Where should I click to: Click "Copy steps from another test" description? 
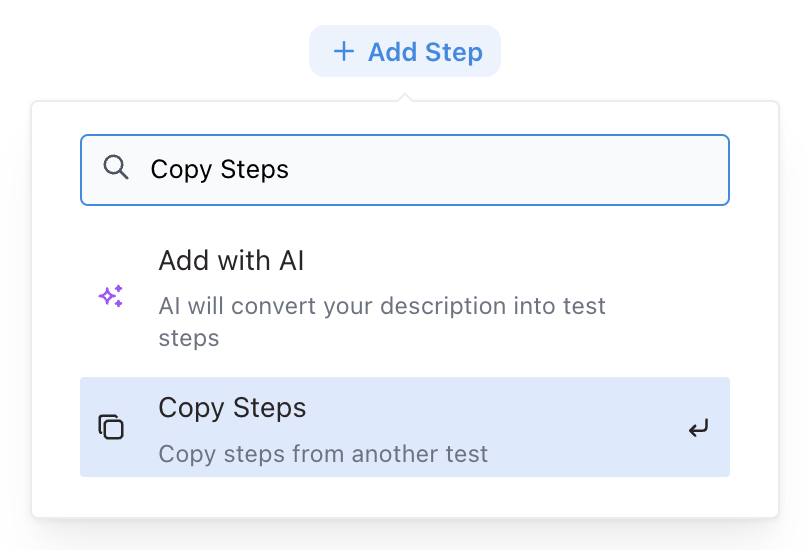coord(323,455)
